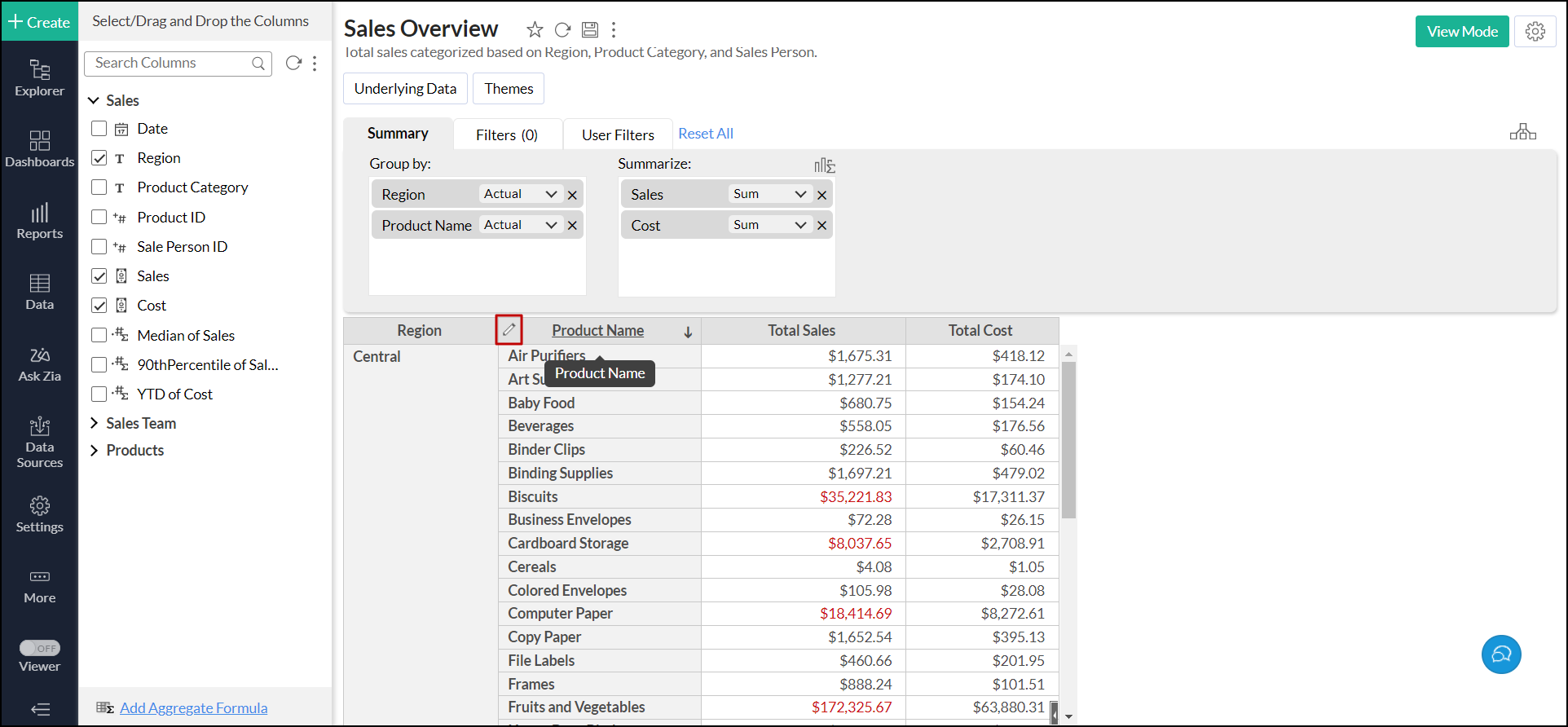Mark Sales Overview as favorite with star icon

click(x=535, y=30)
